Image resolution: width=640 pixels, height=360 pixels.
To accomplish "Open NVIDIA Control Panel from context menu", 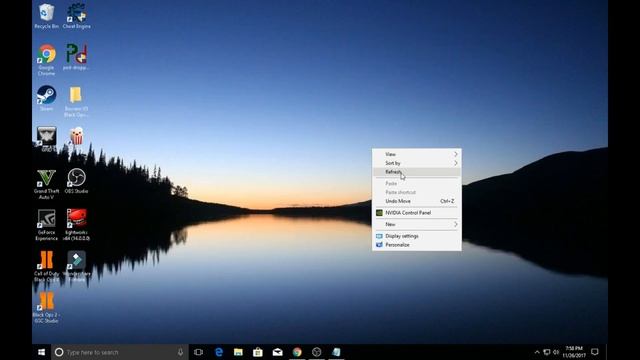I will (417, 213).
